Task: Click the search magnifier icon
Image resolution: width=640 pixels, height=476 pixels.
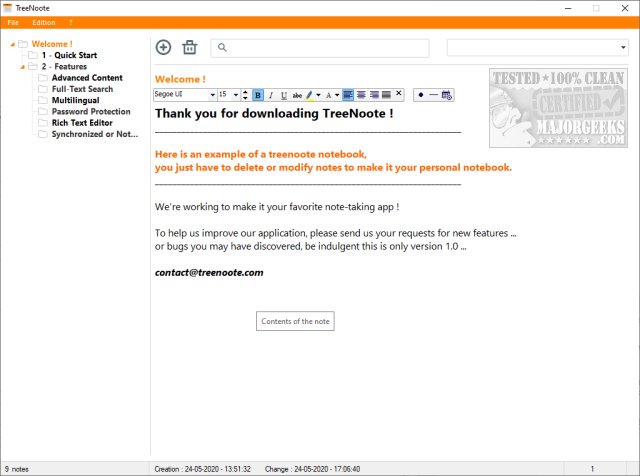Action: pos(222,48)
